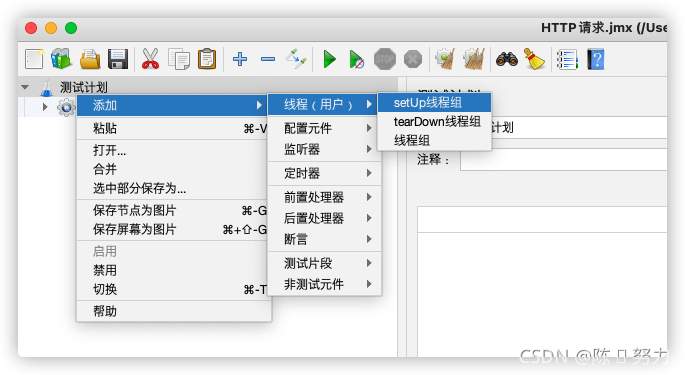Click the green window zoom button
This screenshot has height=375, width=685.
click(71, 28)
